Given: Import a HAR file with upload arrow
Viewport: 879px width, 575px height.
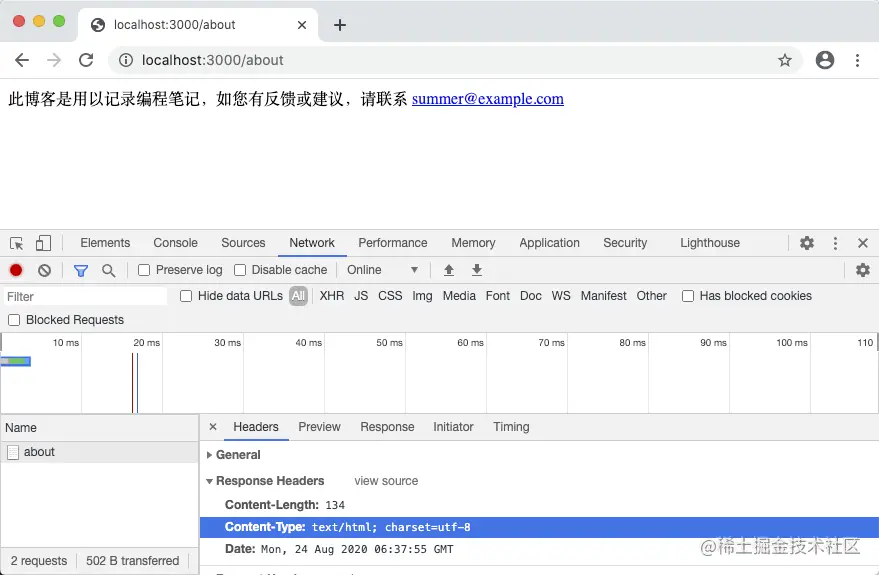Looking at the screenshot, I should pyautogui.click(x=448, y=270).
